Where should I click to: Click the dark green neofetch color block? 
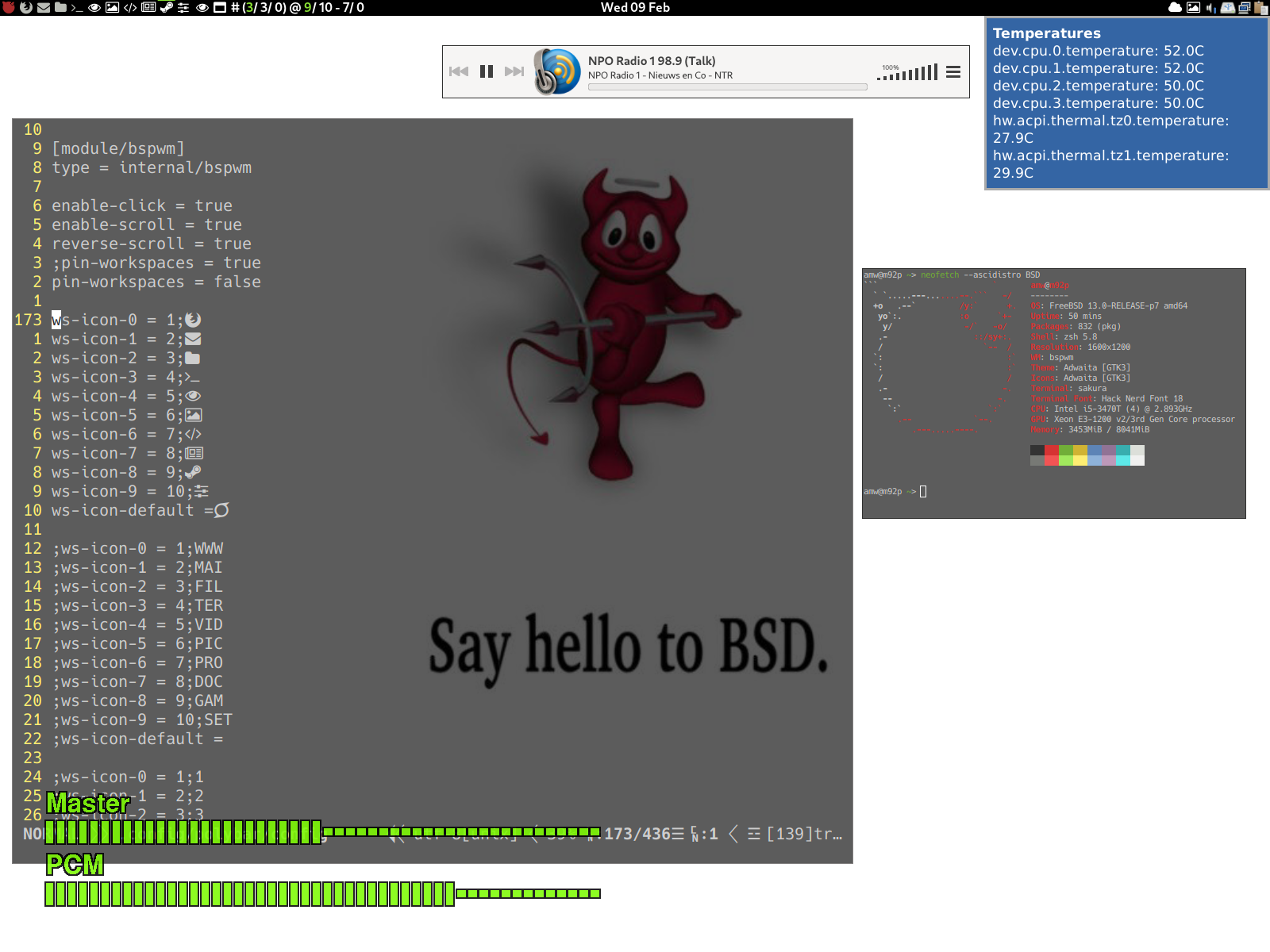pos(1065,451)
